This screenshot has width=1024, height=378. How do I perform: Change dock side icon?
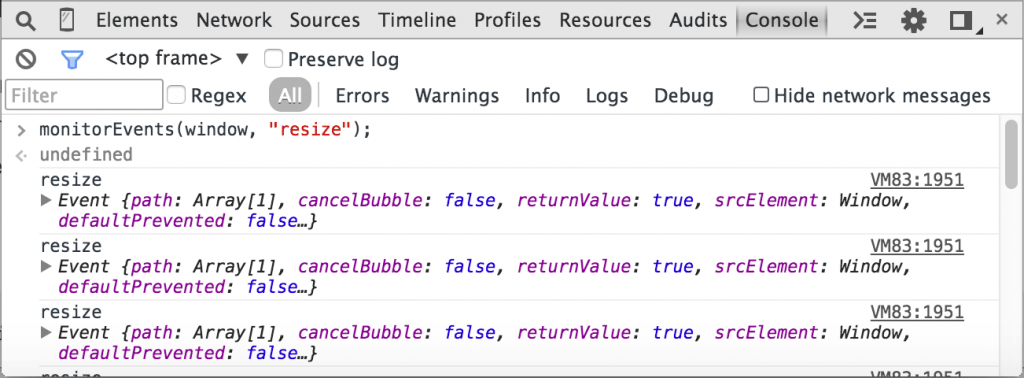tap(965, 22)
